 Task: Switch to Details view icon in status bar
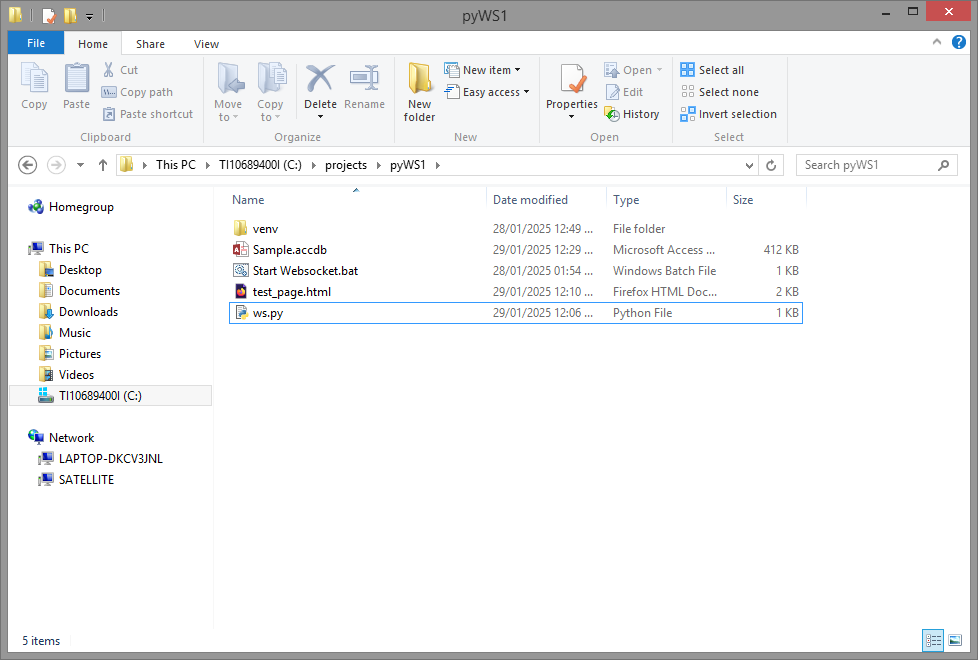tap(933, 641)
